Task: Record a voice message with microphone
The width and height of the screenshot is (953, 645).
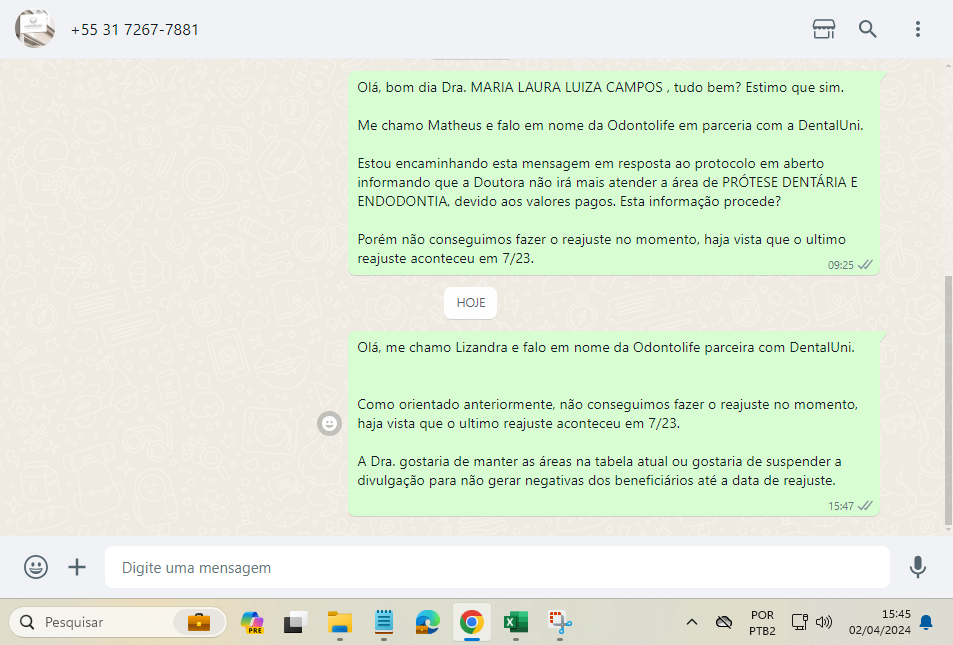Action: point(918,567)
